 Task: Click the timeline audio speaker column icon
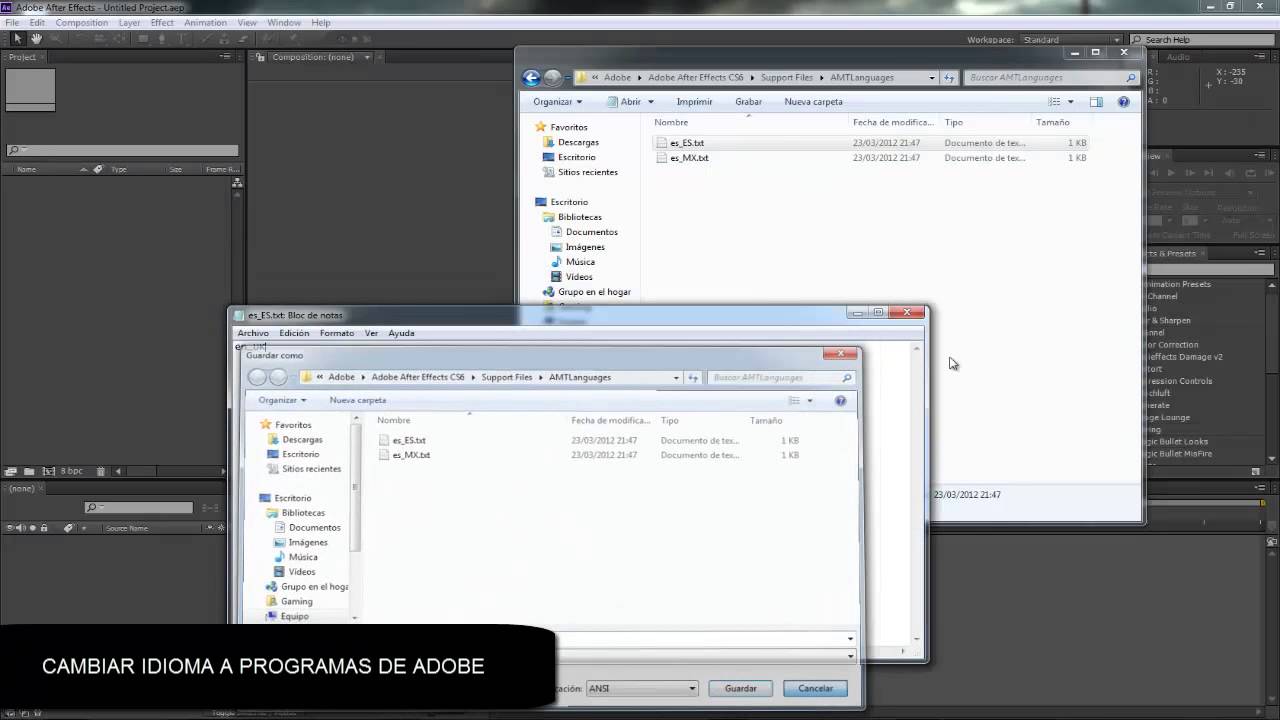click(21, 528)
